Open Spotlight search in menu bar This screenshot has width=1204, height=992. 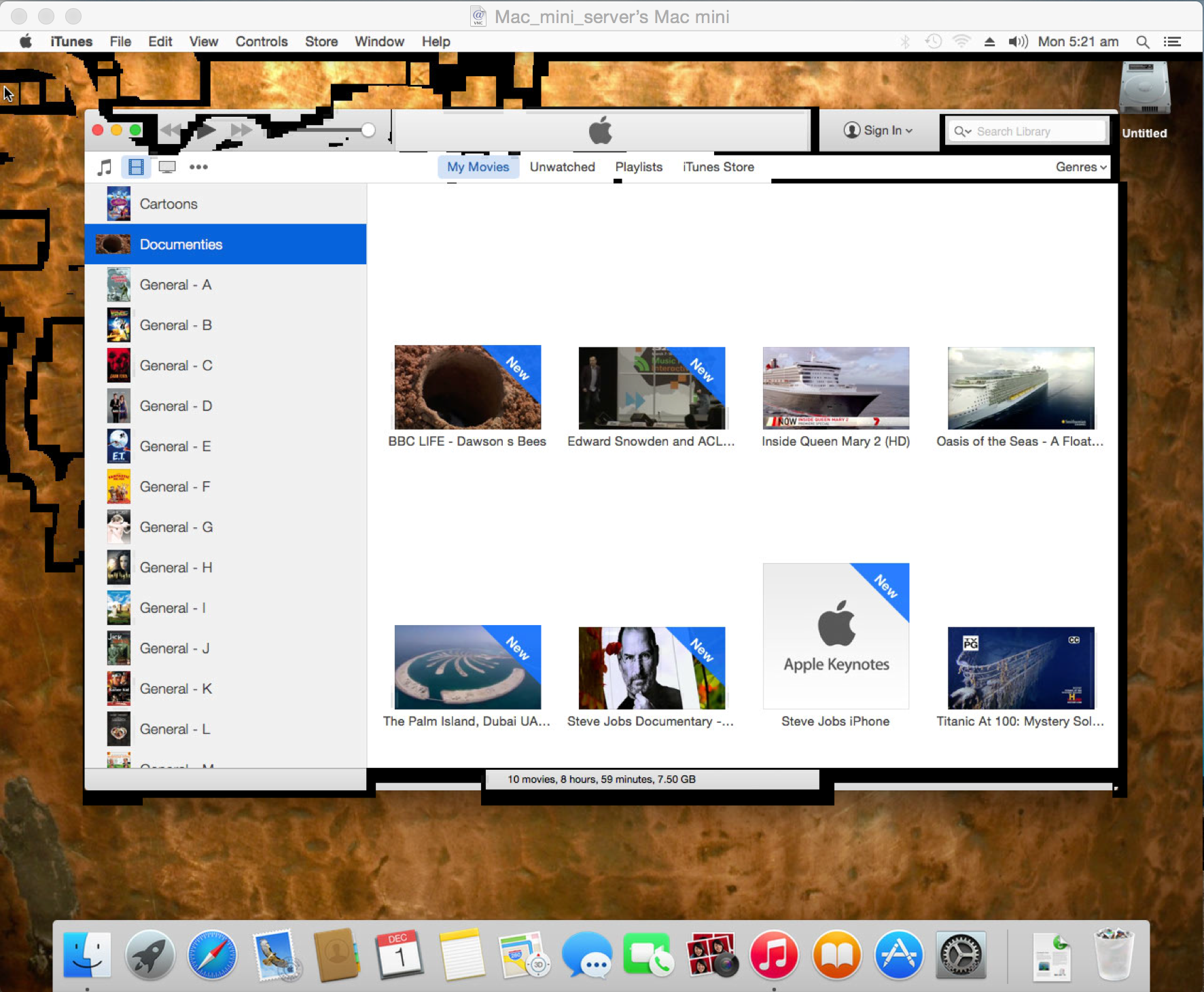[1143, 41]
